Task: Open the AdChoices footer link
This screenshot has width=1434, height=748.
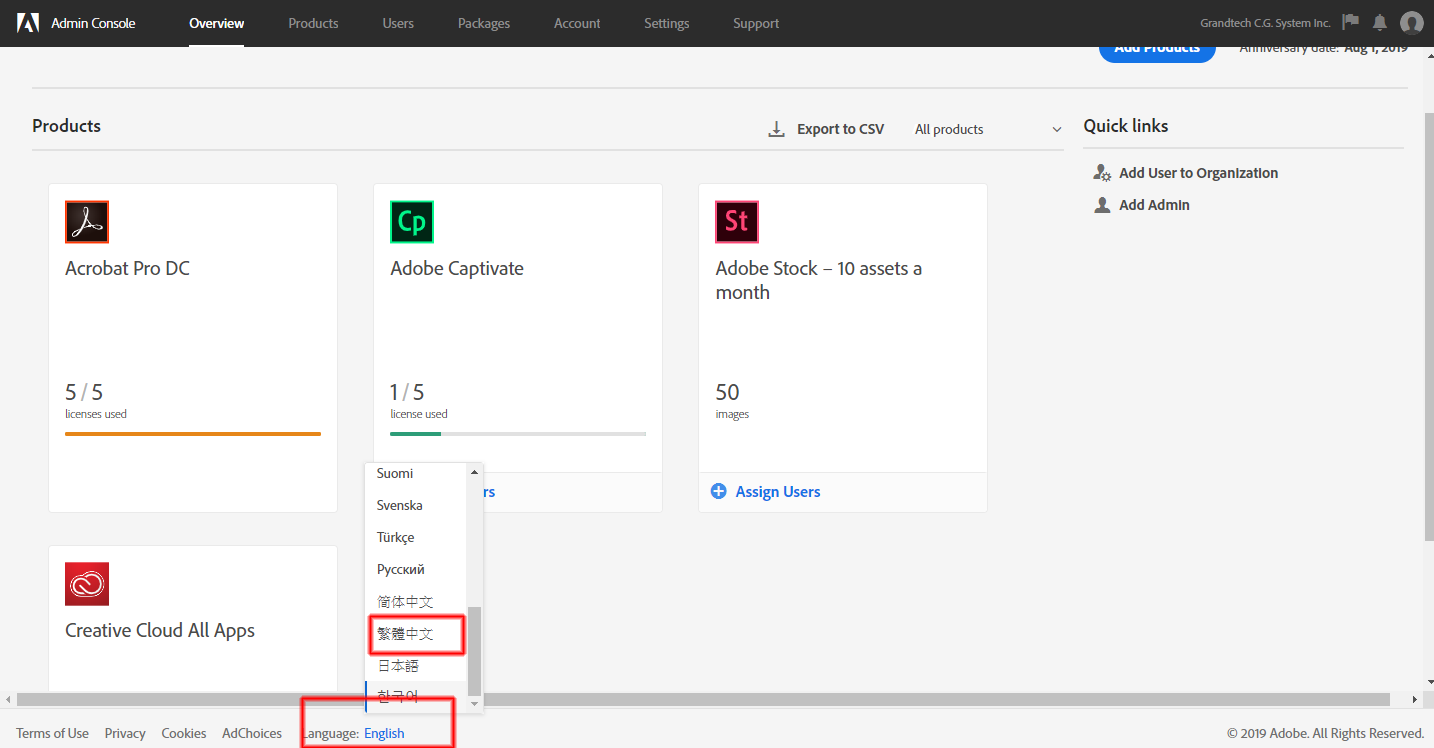Action: [x=252, y=733]
